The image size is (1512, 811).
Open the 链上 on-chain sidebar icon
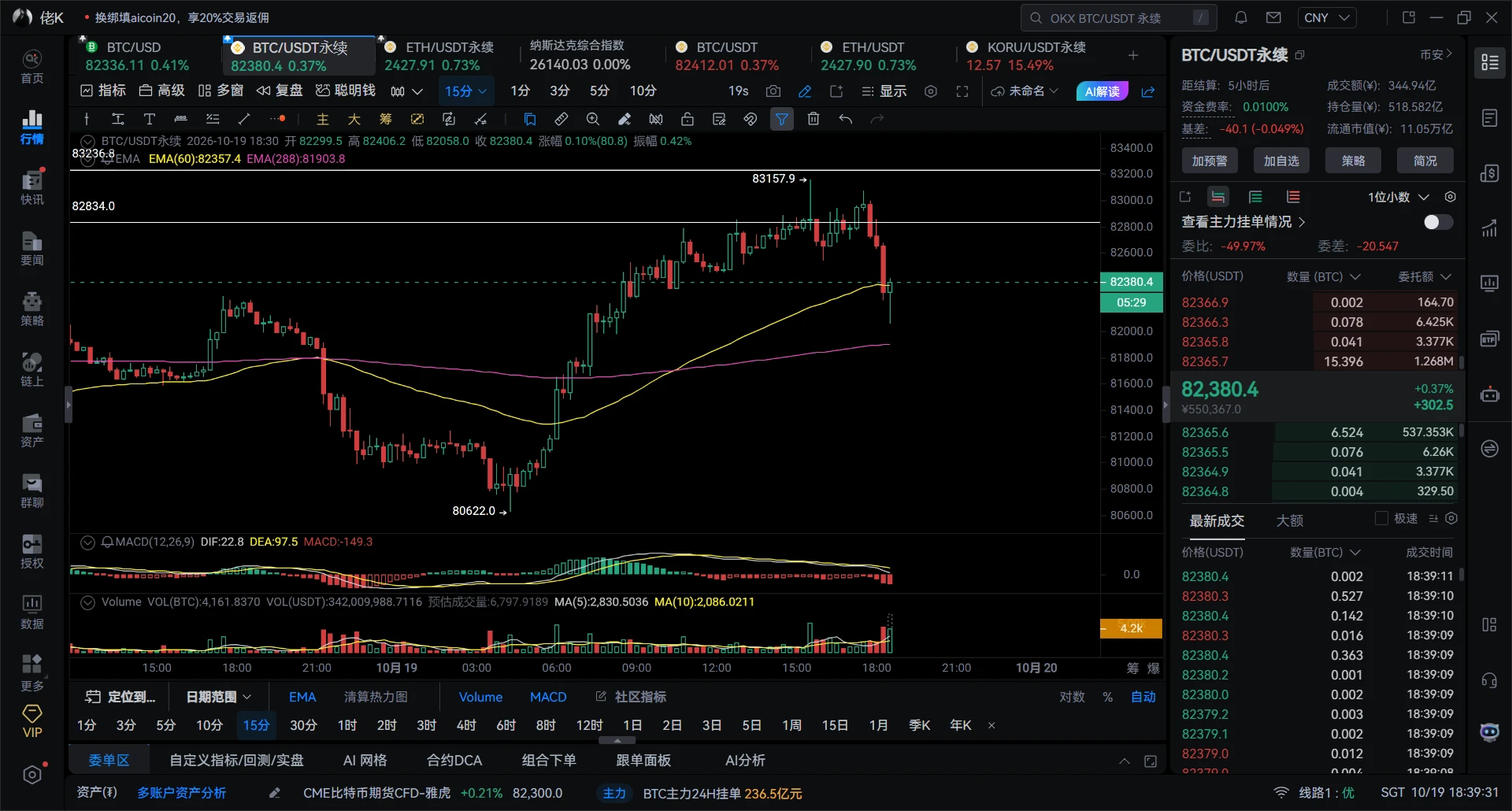pos(31,369)
